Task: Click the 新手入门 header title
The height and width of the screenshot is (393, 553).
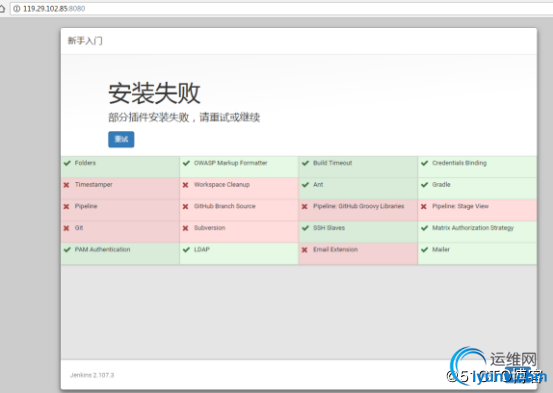Action: click(x=85, y=41)
